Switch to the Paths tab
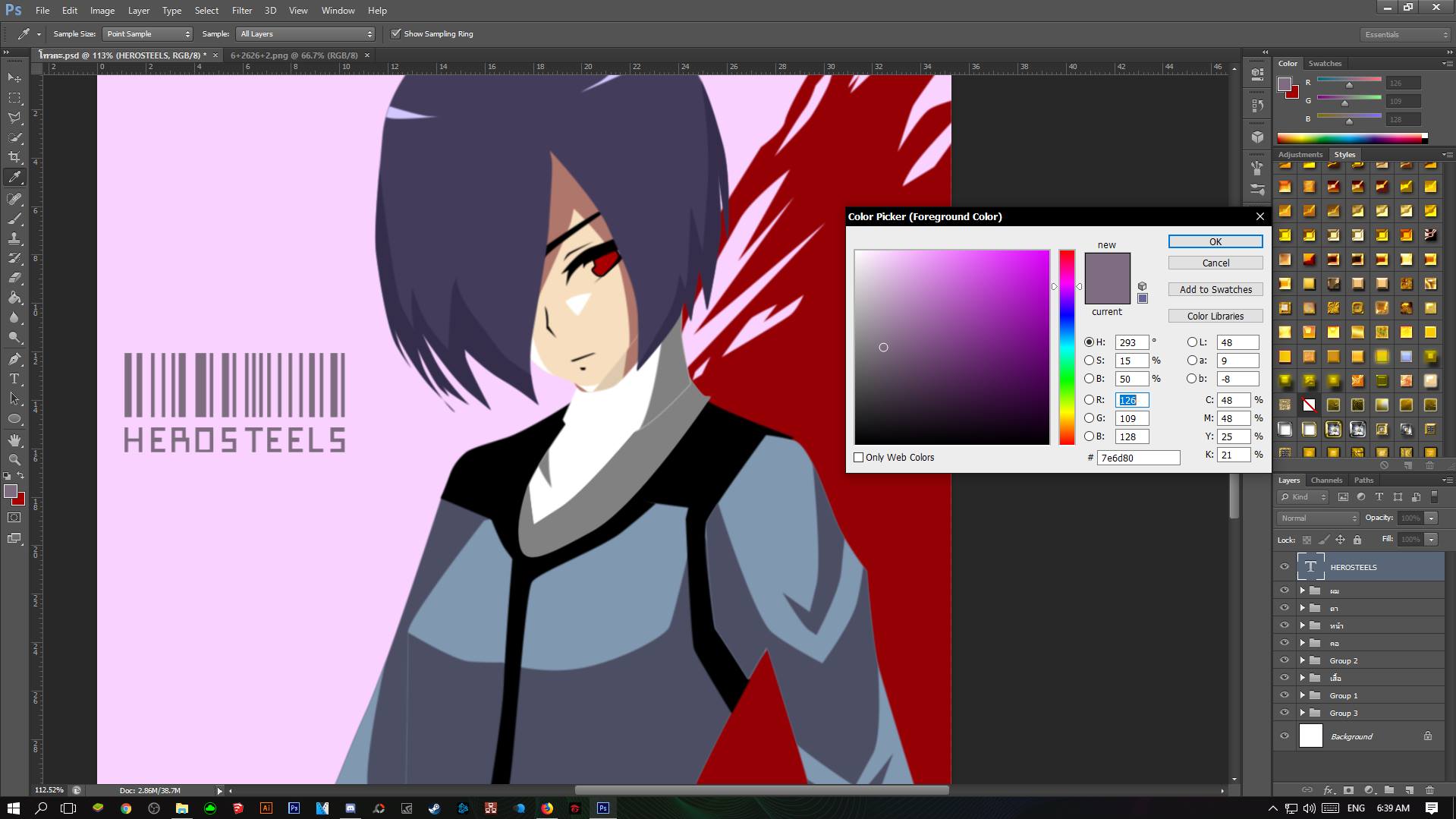The height and width of the screenshot is (819, 1456). [1363, 480]
